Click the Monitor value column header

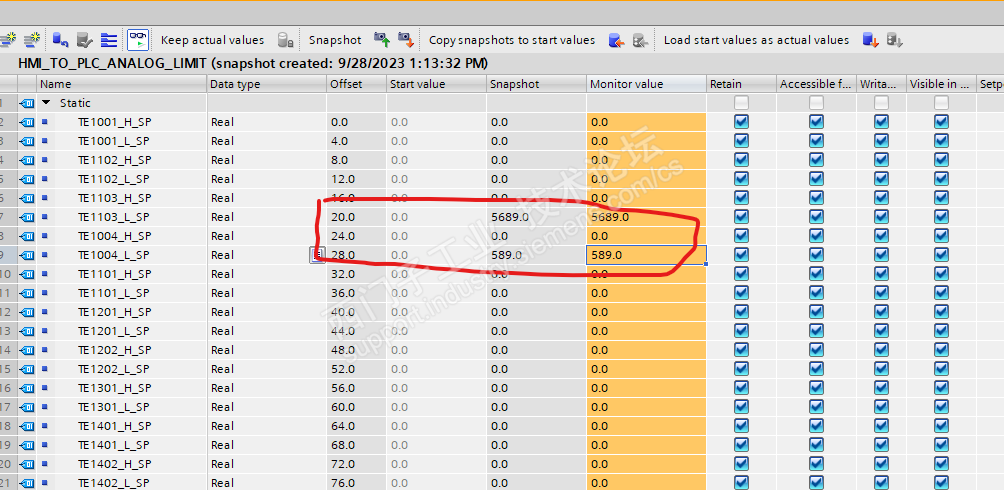coord(647,84)
